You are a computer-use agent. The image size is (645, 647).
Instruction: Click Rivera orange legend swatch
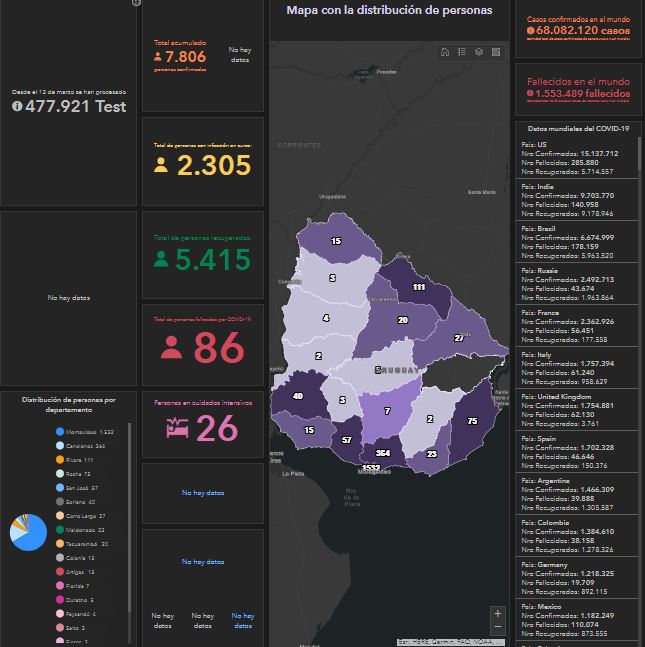tap(60, 459)
